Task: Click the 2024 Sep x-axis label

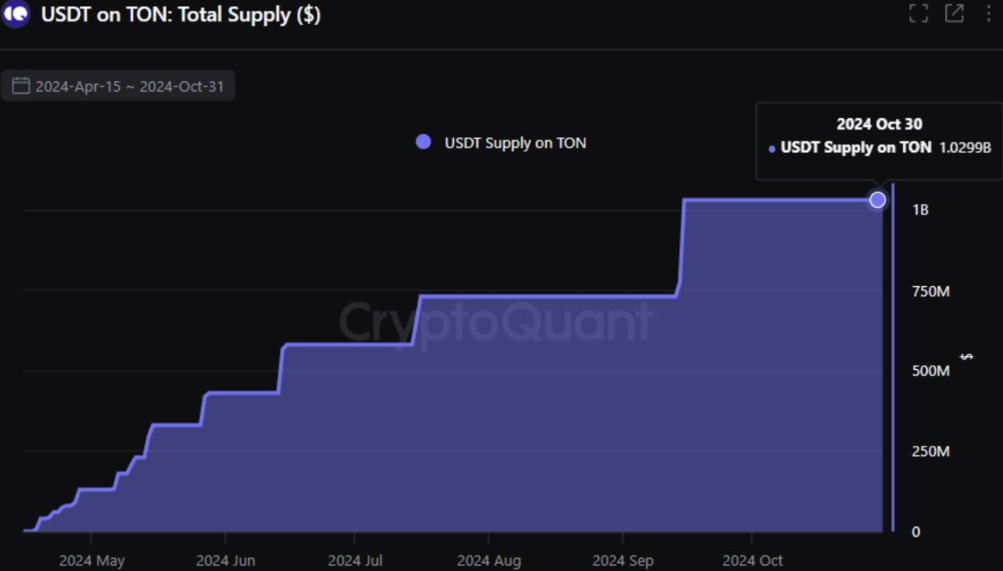Action: (x=622, y=561)
